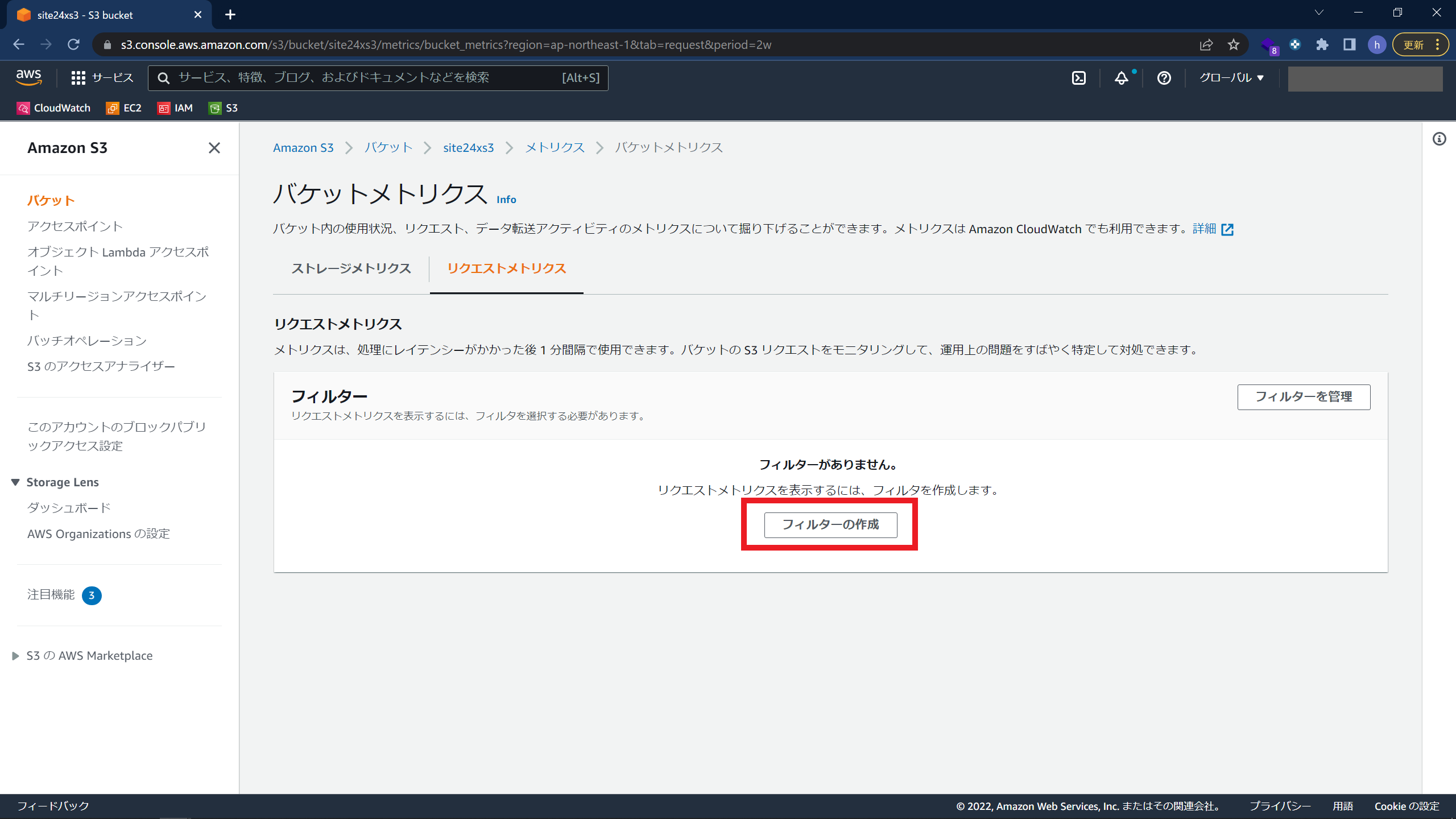
Task: Open アクセスポイント in the side navigation
Action: [75, 226]
